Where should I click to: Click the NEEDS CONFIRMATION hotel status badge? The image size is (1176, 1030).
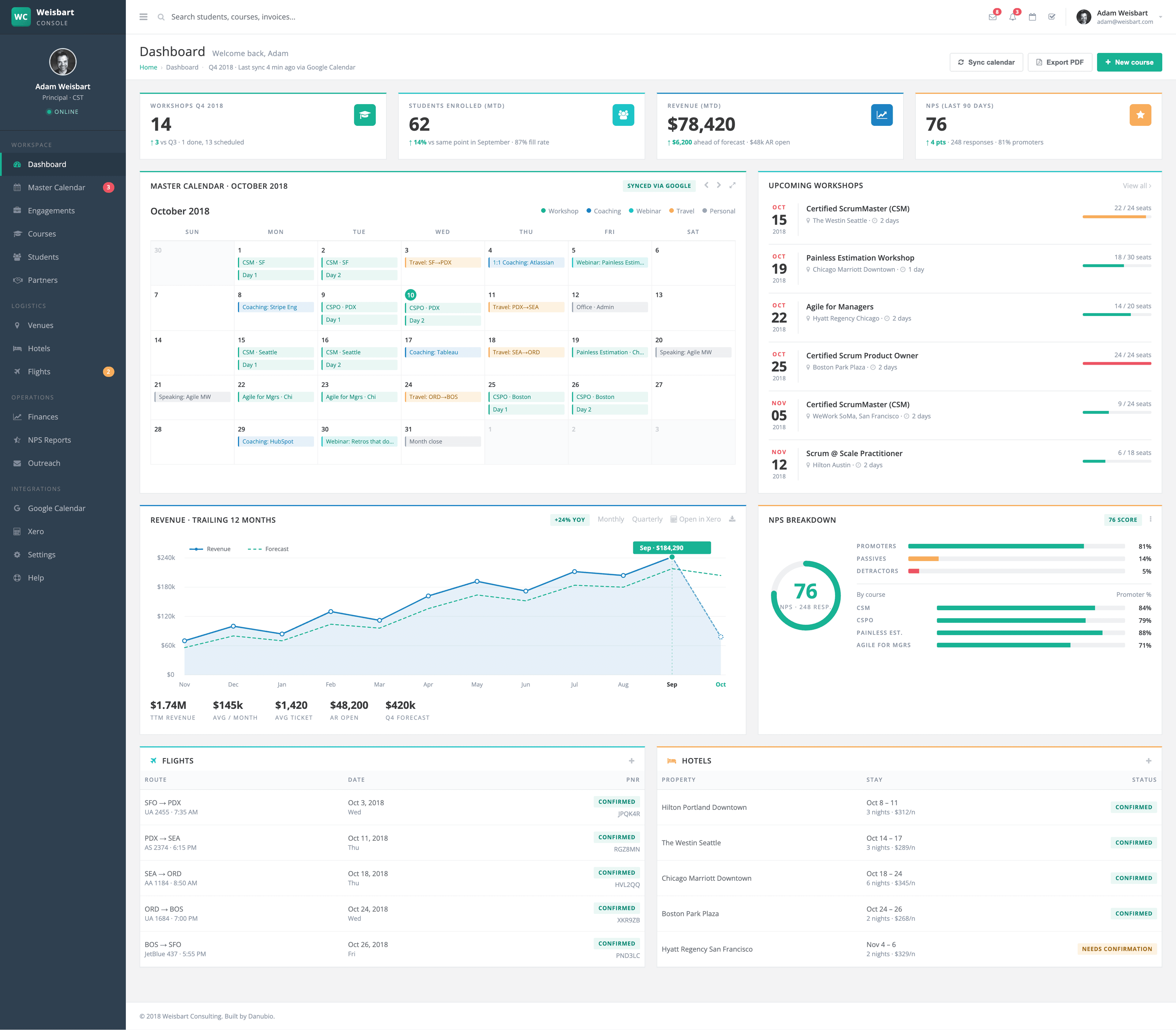[x=1117, y=949]
